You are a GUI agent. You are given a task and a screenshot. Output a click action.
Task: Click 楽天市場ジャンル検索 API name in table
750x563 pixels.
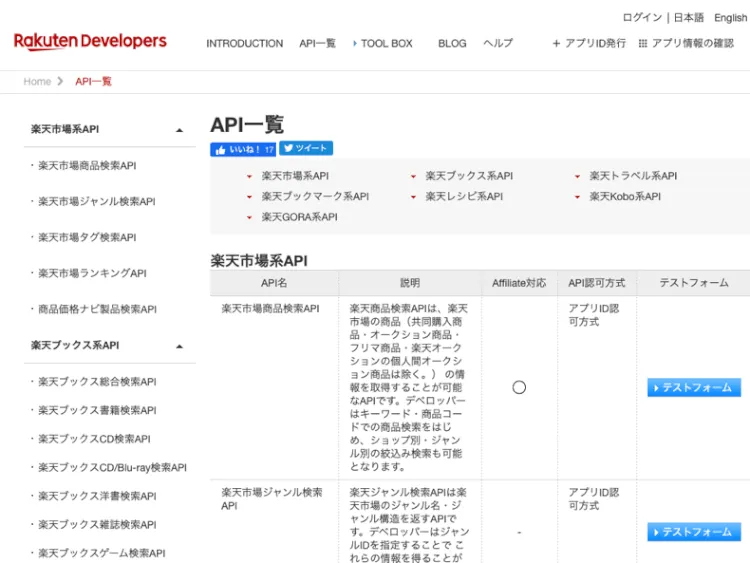[272, 499]
